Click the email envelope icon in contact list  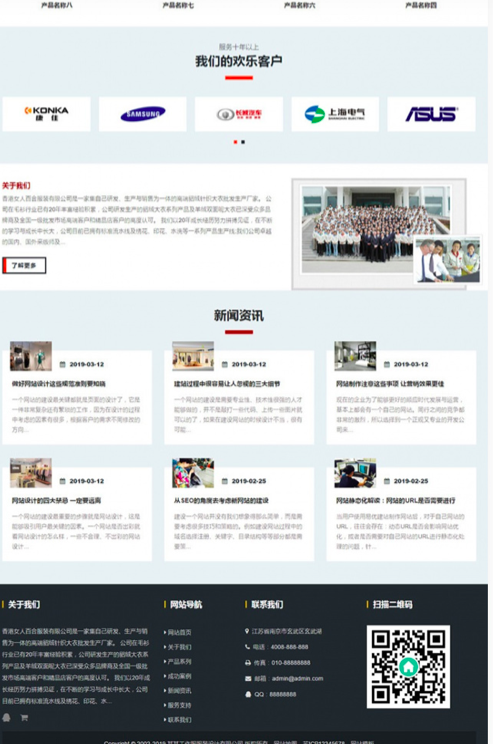point(248,679)
